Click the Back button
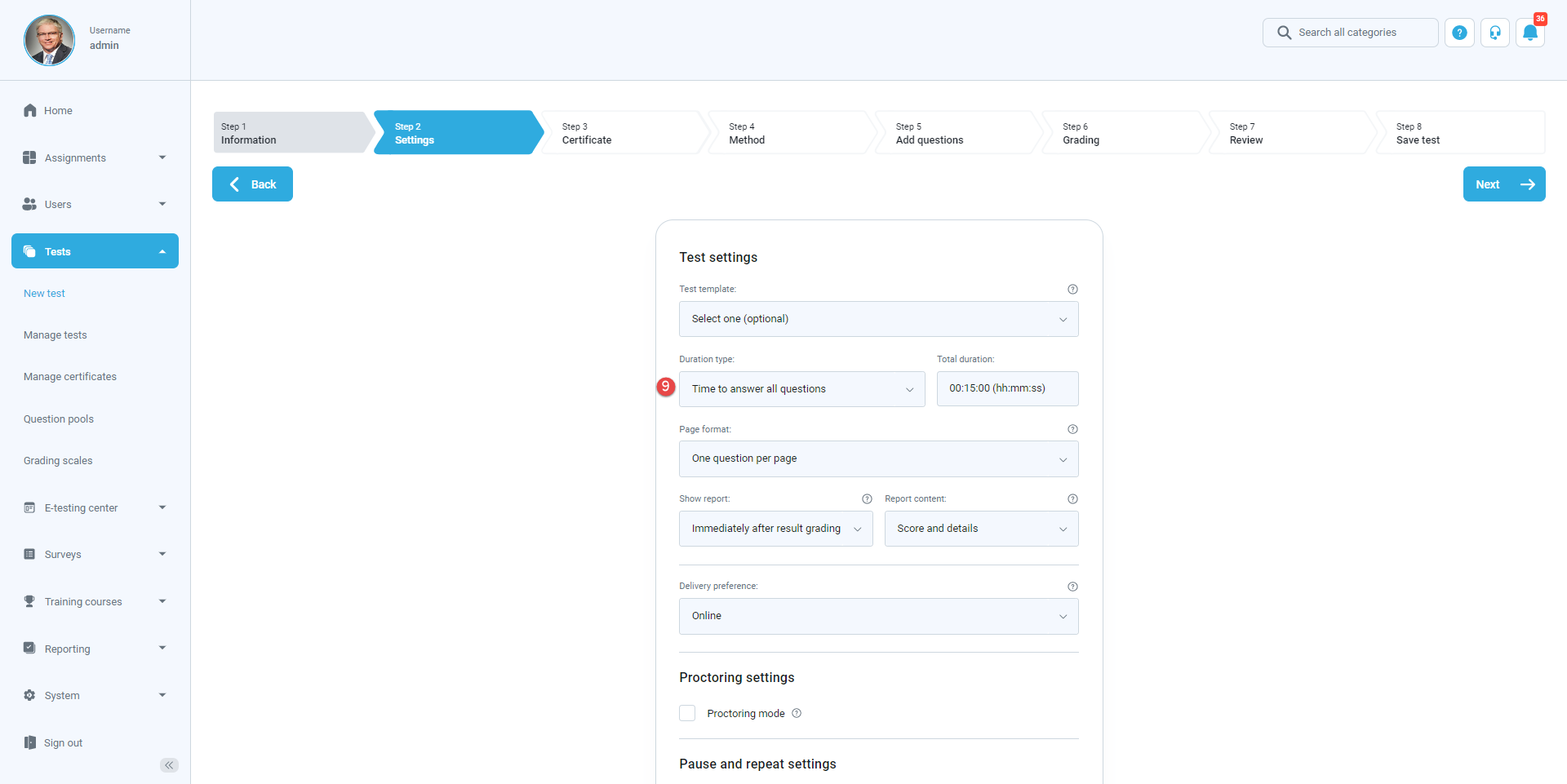The image size is (1567, 784). click(x=252, y=184)
